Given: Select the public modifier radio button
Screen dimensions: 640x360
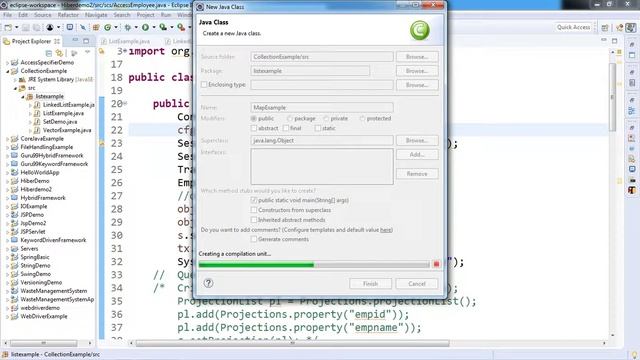Looking at the screenshot, I should click(x=254, y=118).
